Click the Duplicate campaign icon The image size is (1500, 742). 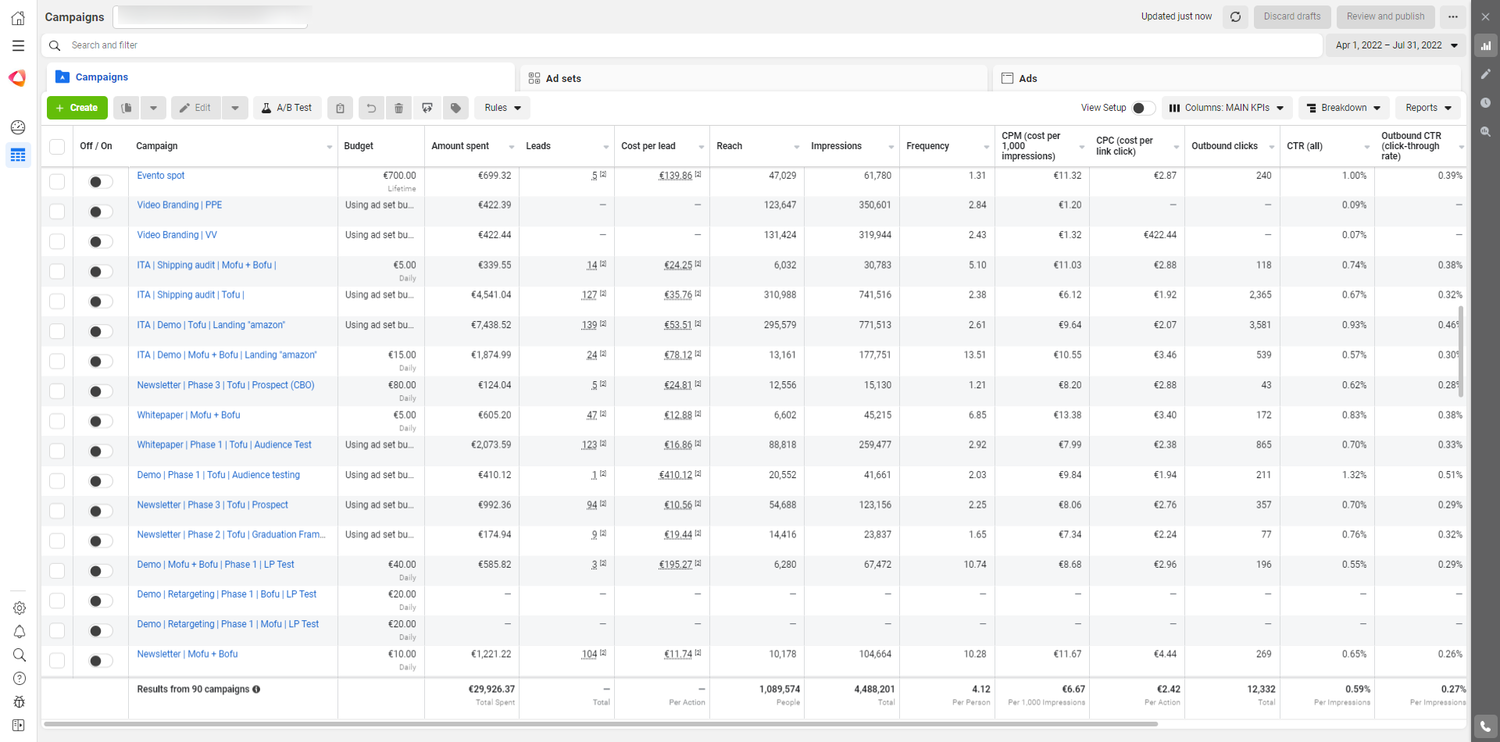coord(126,108)
